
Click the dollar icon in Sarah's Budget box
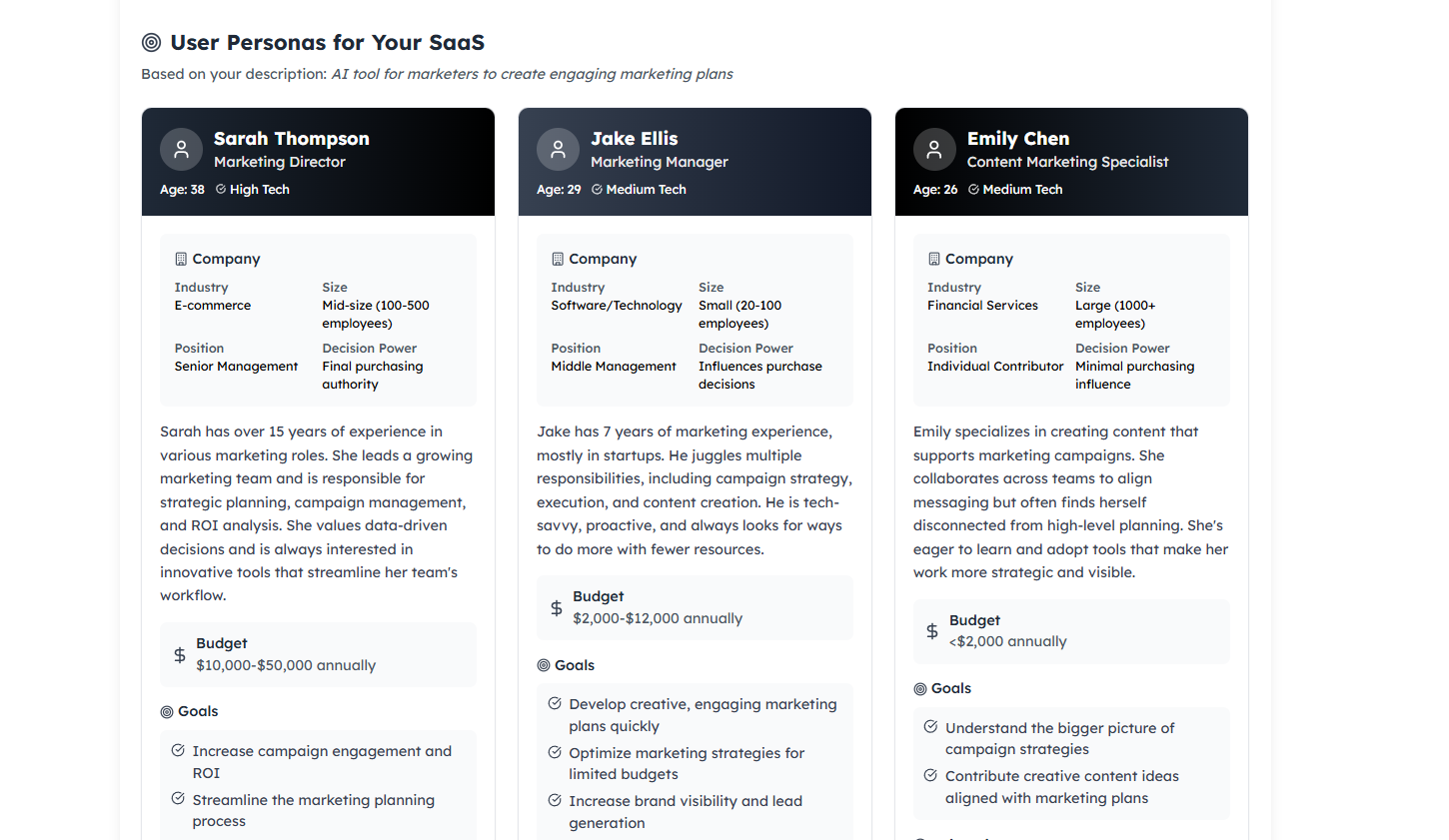pyautogui.click(x=180, y=655)
